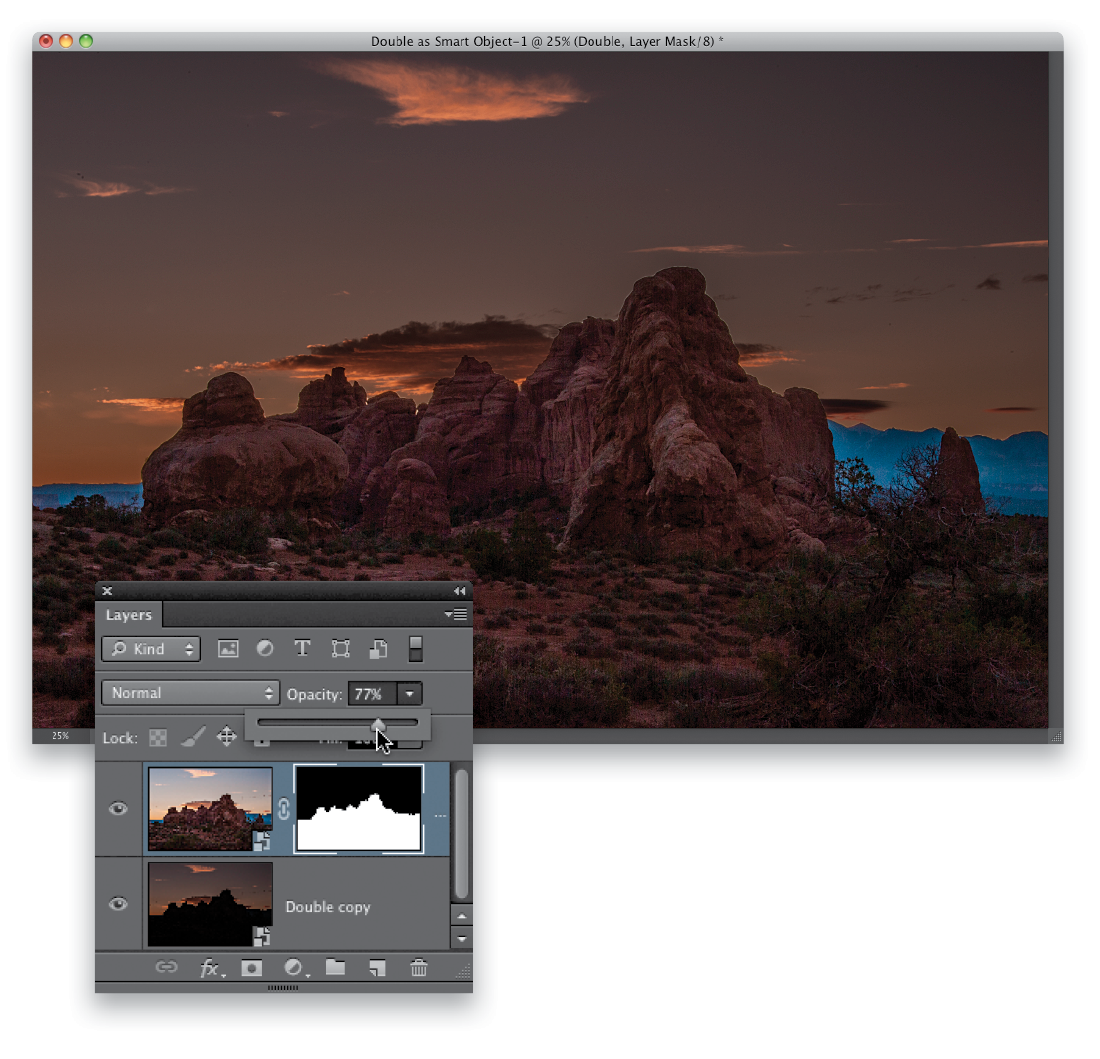This screenshot has height=1059, width=1100.
Task: Open the fx layer style menu
Action: [211, 969]
